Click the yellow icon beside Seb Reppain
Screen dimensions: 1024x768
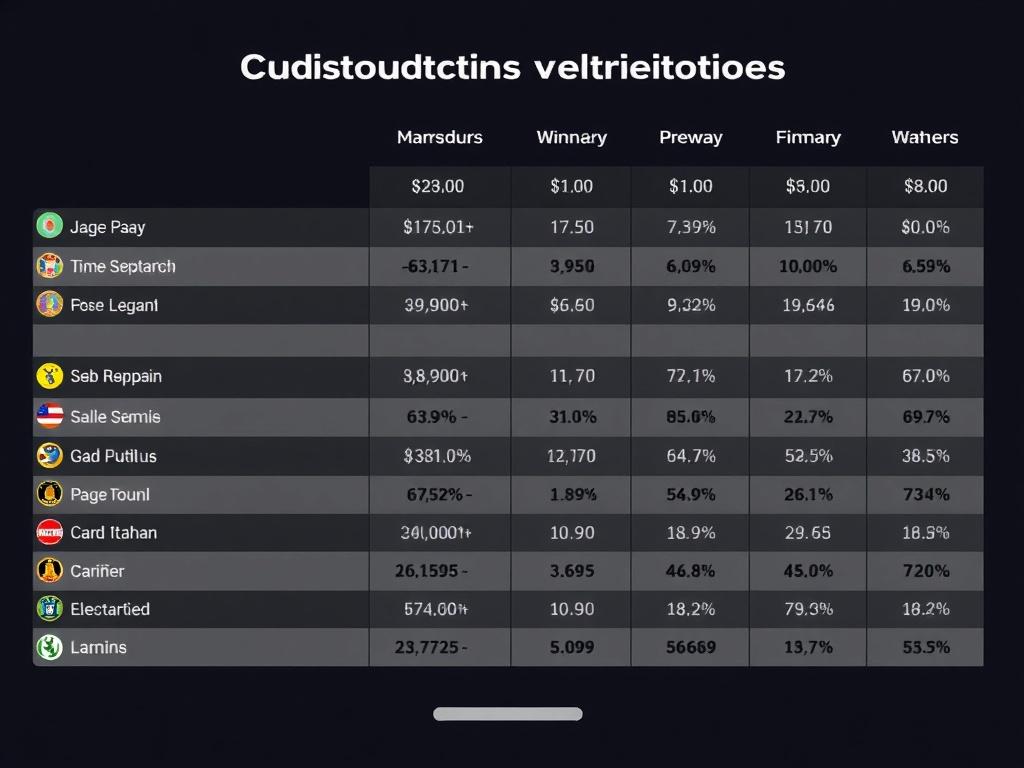49,376
